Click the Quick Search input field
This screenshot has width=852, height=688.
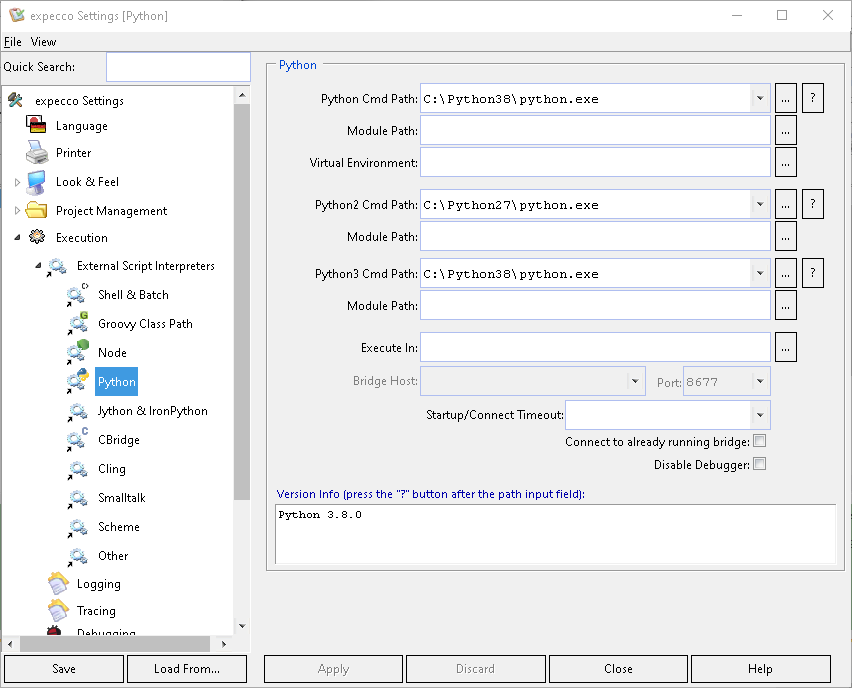[x=178, y=67]
